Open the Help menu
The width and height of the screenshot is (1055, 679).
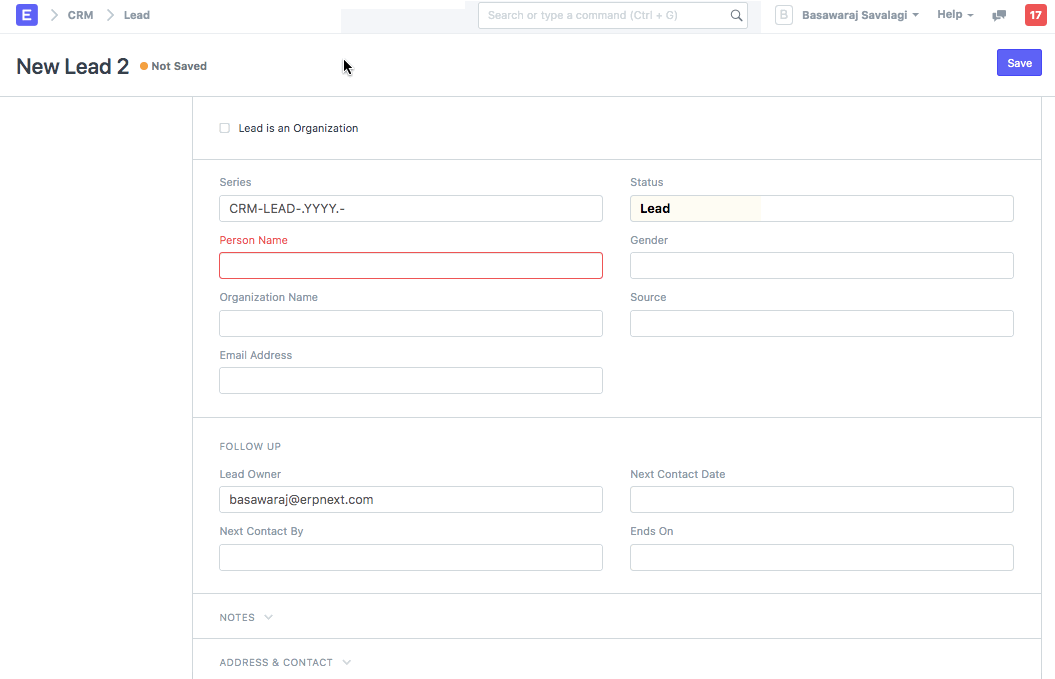pyautogui.click(x=955, y=15)
